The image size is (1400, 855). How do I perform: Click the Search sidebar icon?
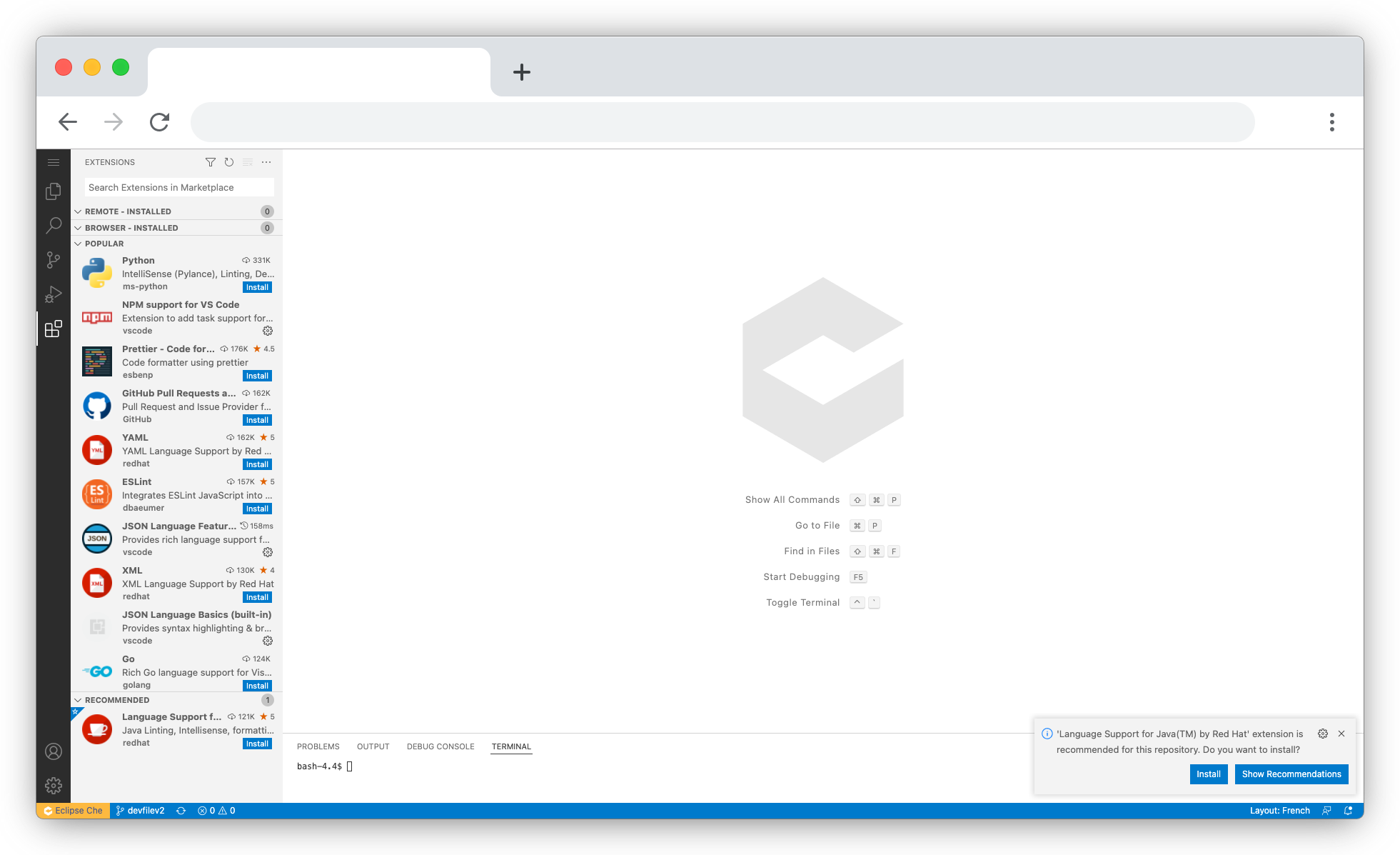click(53, 225)
